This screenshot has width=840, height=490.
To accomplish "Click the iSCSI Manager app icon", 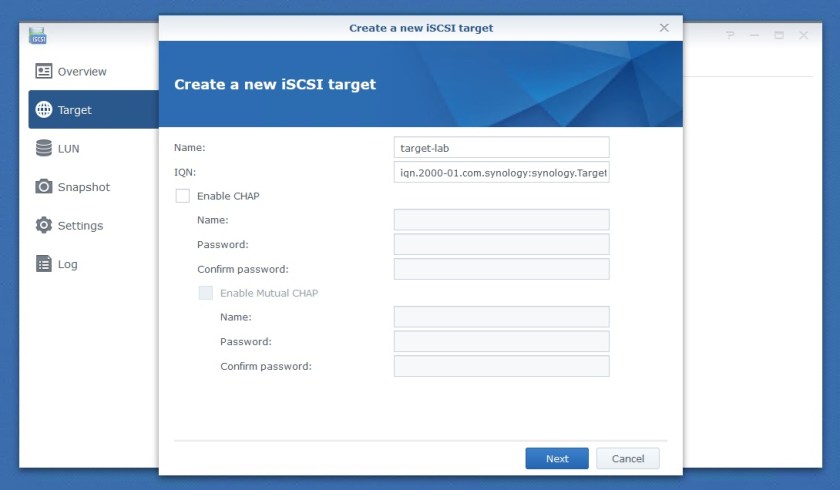I will pos(39,36).
